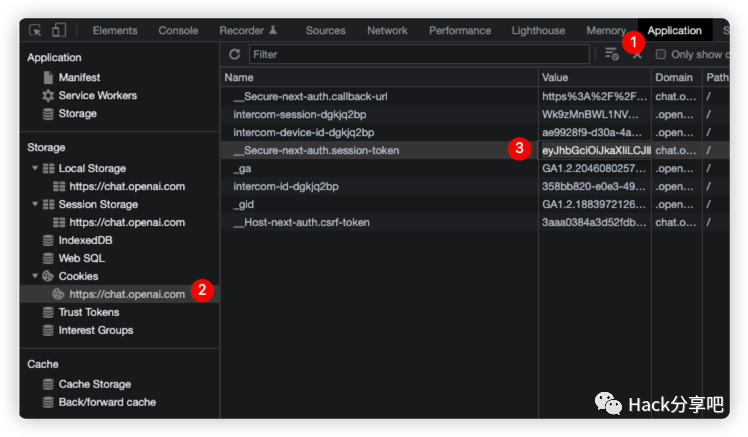Click the 3aaa0384a3d52fdb csrf-token value cell
Screen dimensions: 748x437
pos(595,222)
